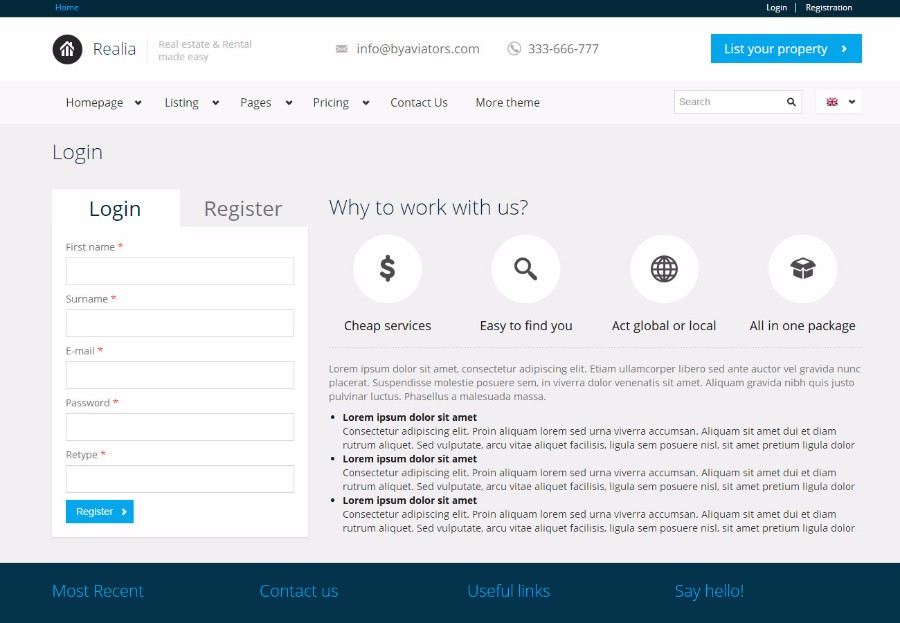Viewport: 900px width, 623px height.
Task: Click the Realia house logo icon
Action: click(67, 49)
